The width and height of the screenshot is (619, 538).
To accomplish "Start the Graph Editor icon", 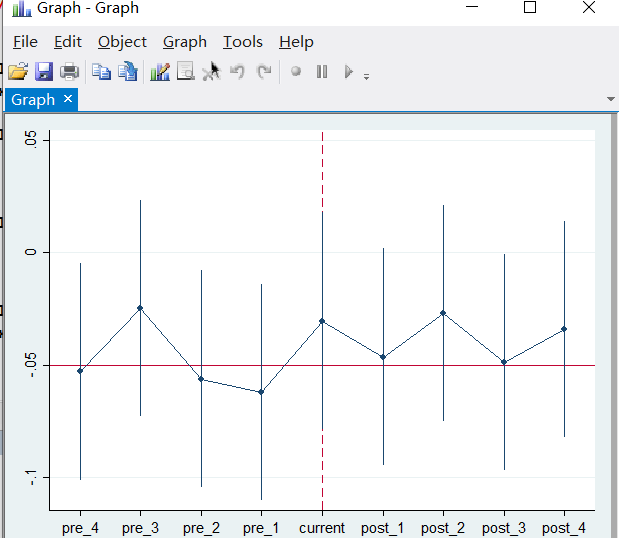I will click(x=160, y=71).
